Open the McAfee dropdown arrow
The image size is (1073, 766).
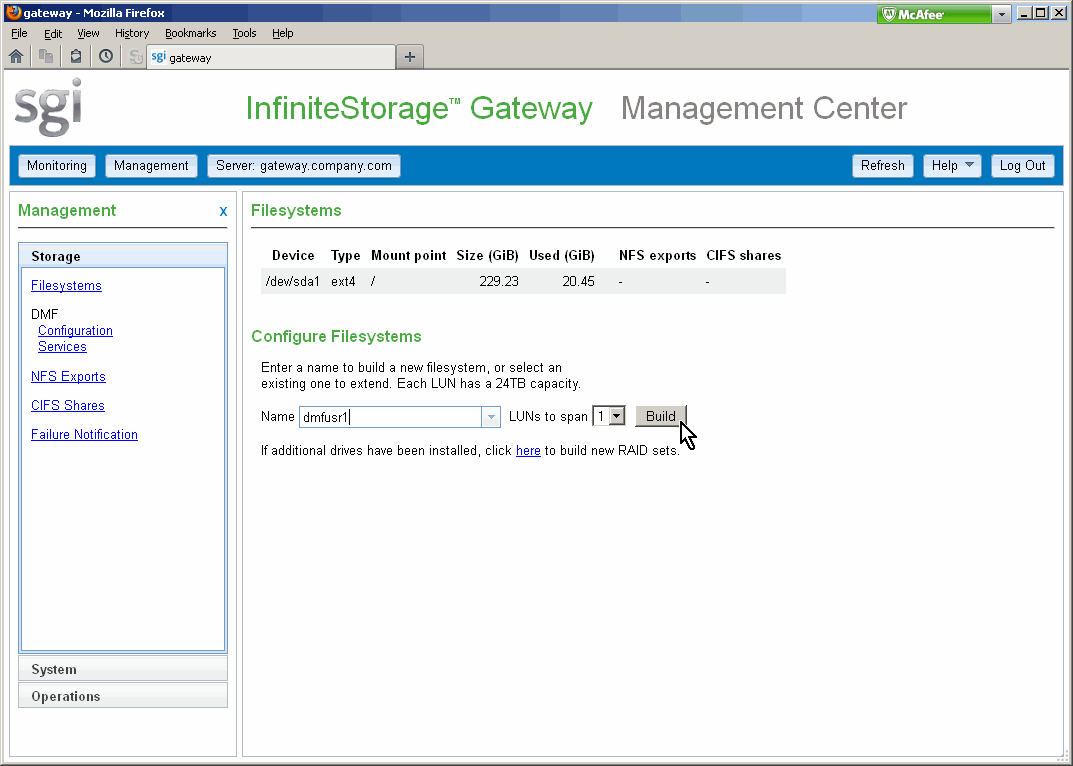click(x=1002, y=14)
